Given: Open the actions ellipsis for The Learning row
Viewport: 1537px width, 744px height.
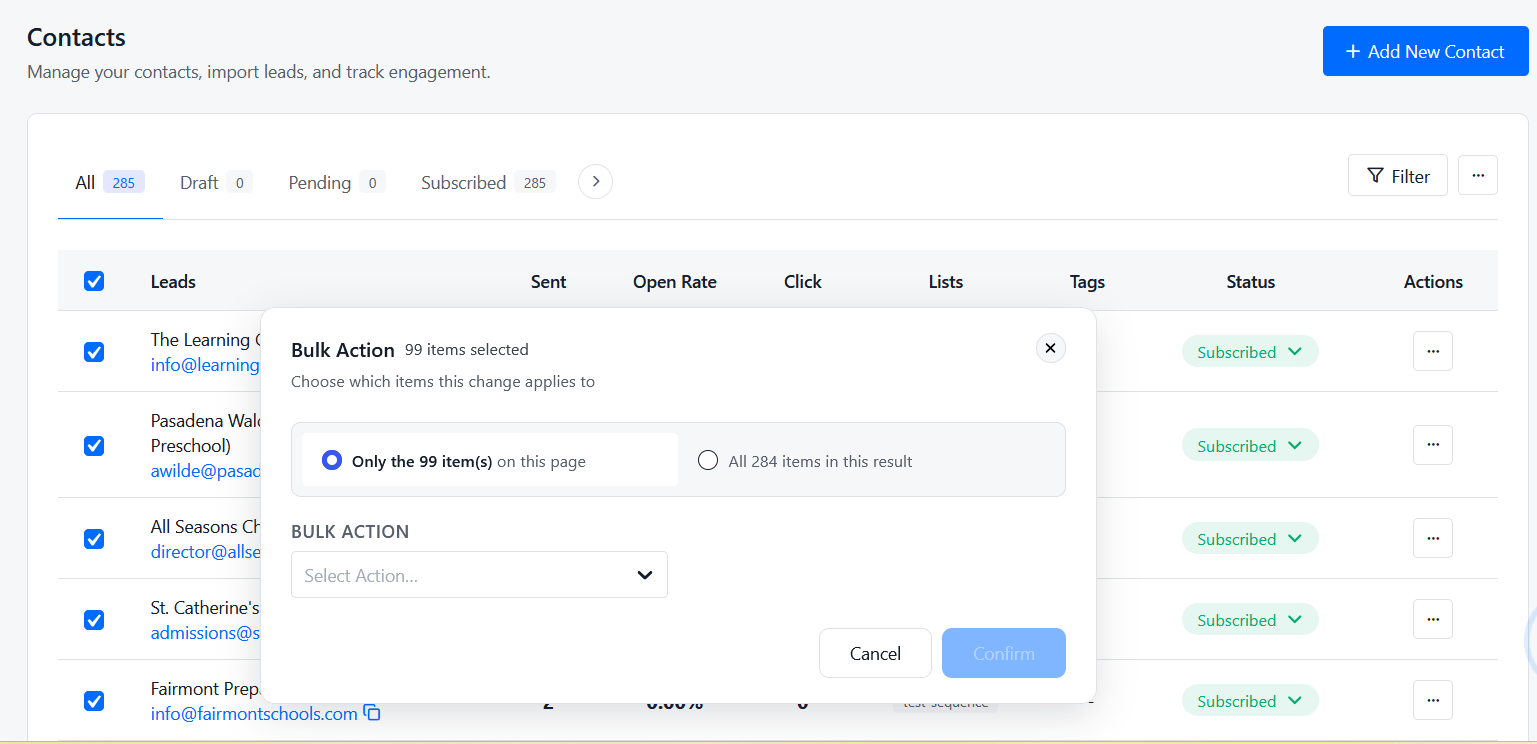Looking at the screenshot, I should point(1433,351).
